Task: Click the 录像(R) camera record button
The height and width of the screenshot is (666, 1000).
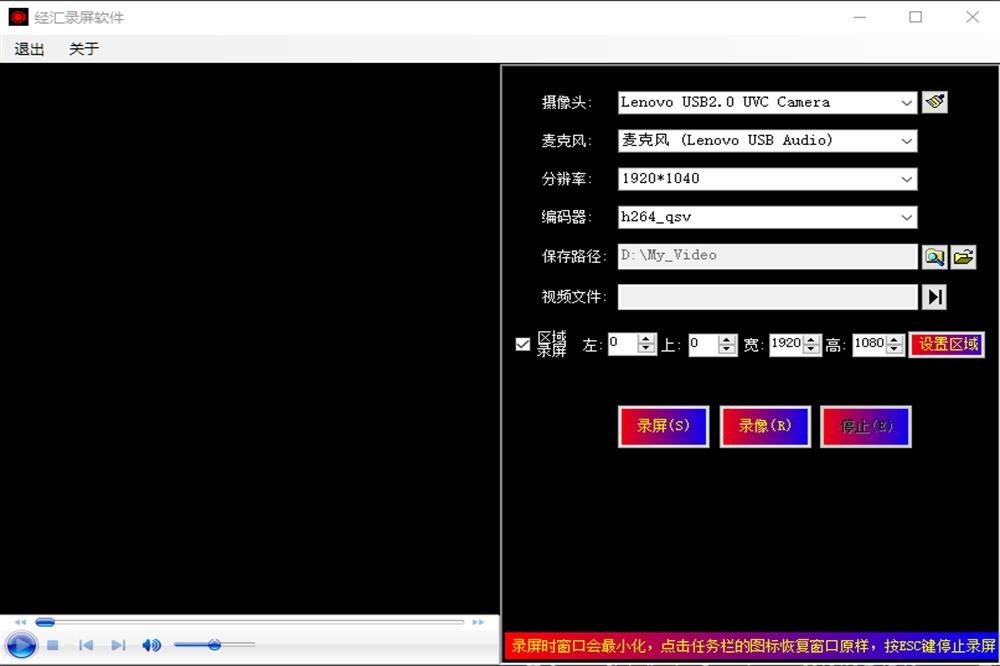Action: [x=765, y=426]
